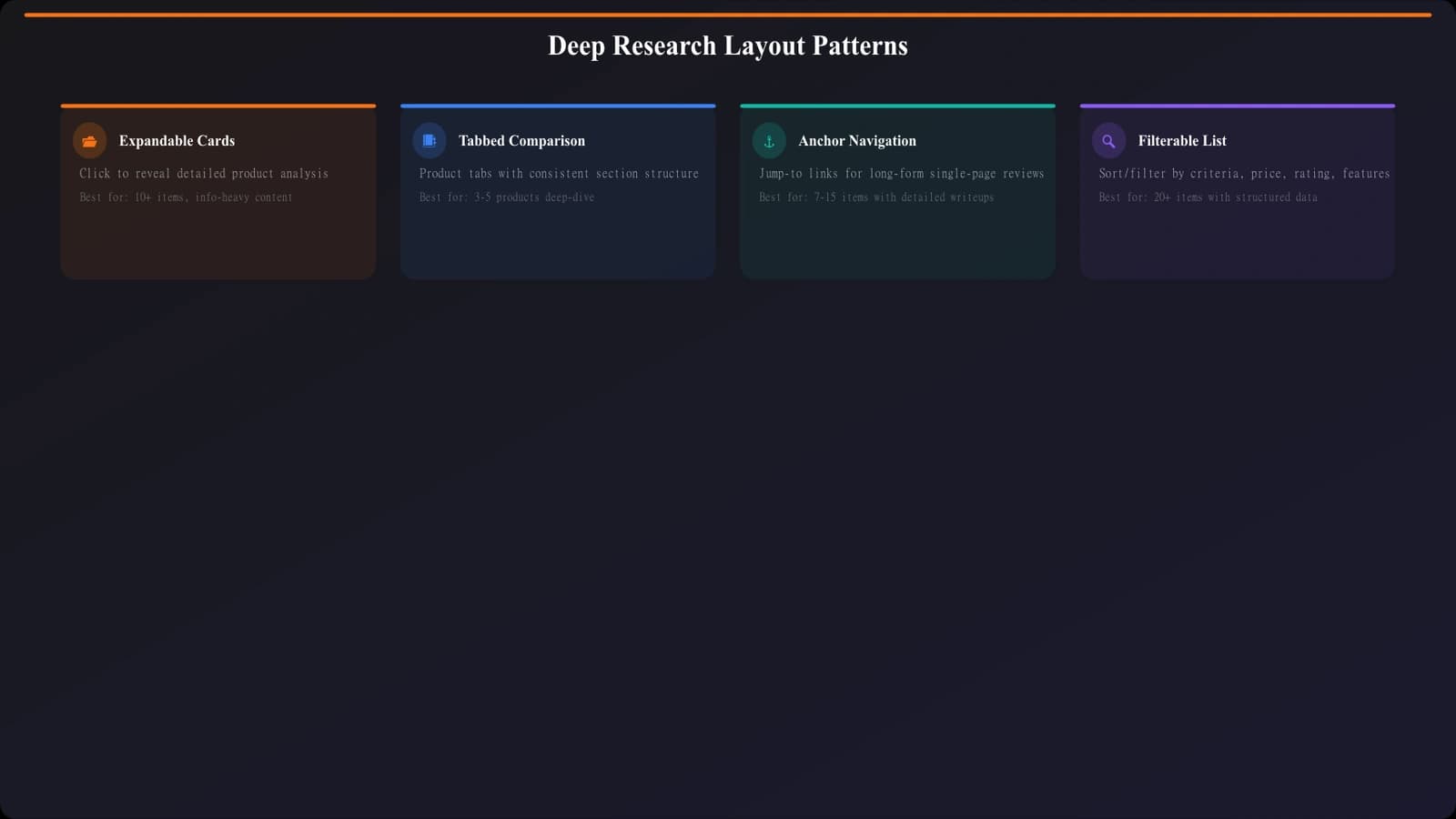
Task: Click the Filterable List title text
Action: pos(1182,140)
